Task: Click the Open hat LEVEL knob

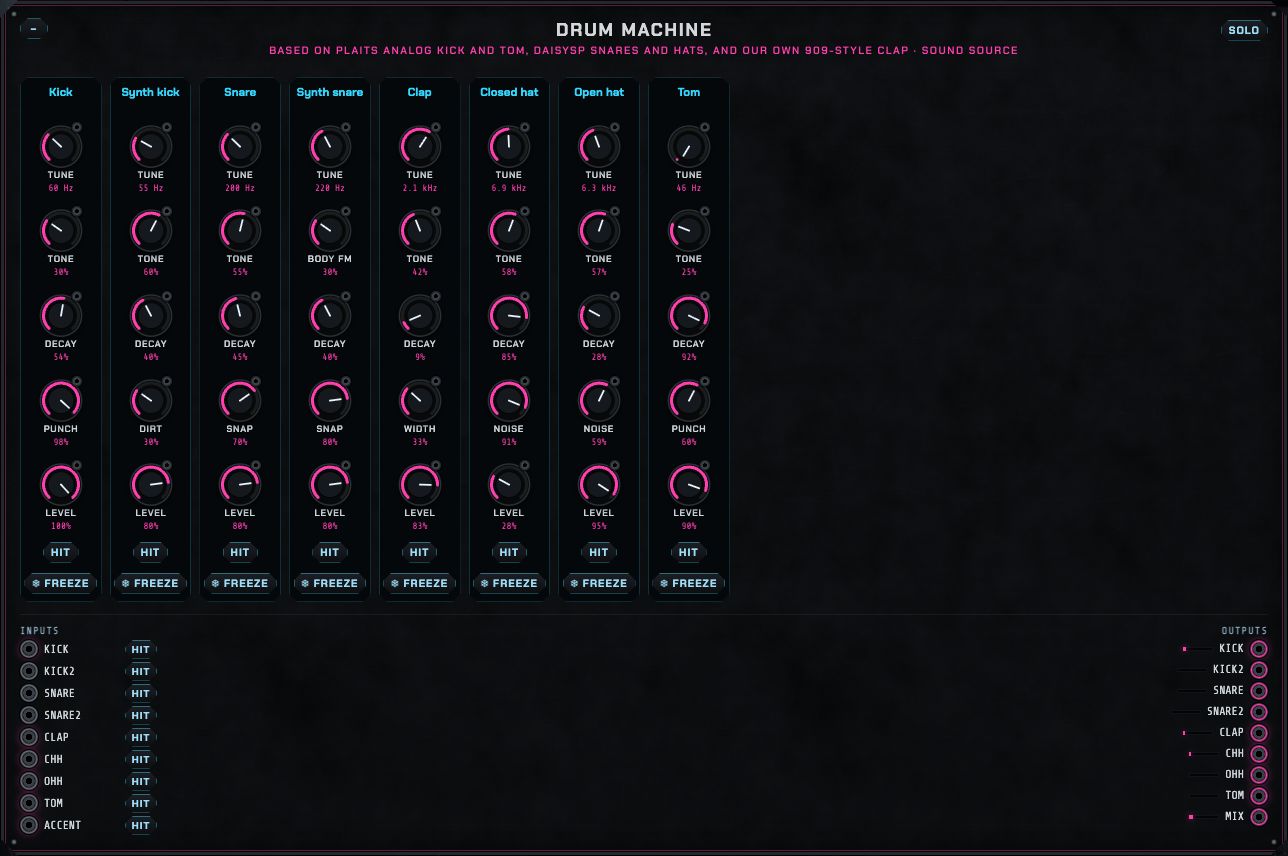Action: [599, 485]
